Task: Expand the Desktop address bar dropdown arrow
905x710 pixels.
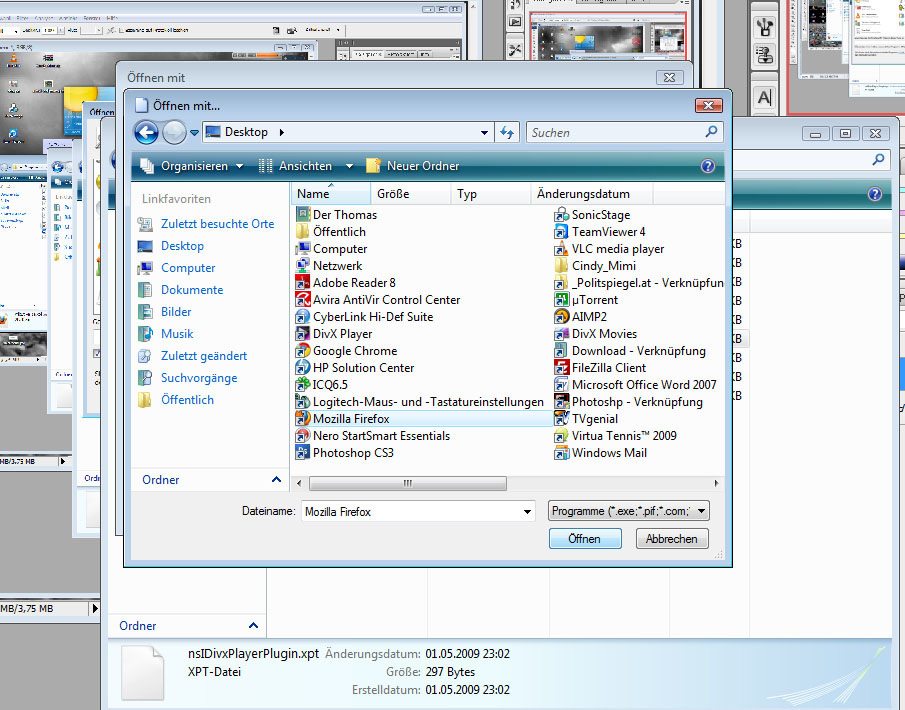Action: click(484, 133)
